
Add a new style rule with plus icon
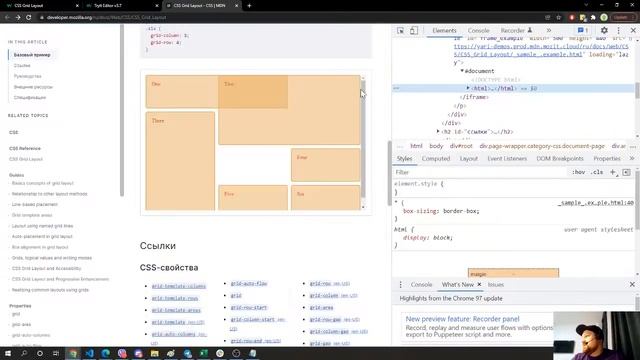(613, 173)
